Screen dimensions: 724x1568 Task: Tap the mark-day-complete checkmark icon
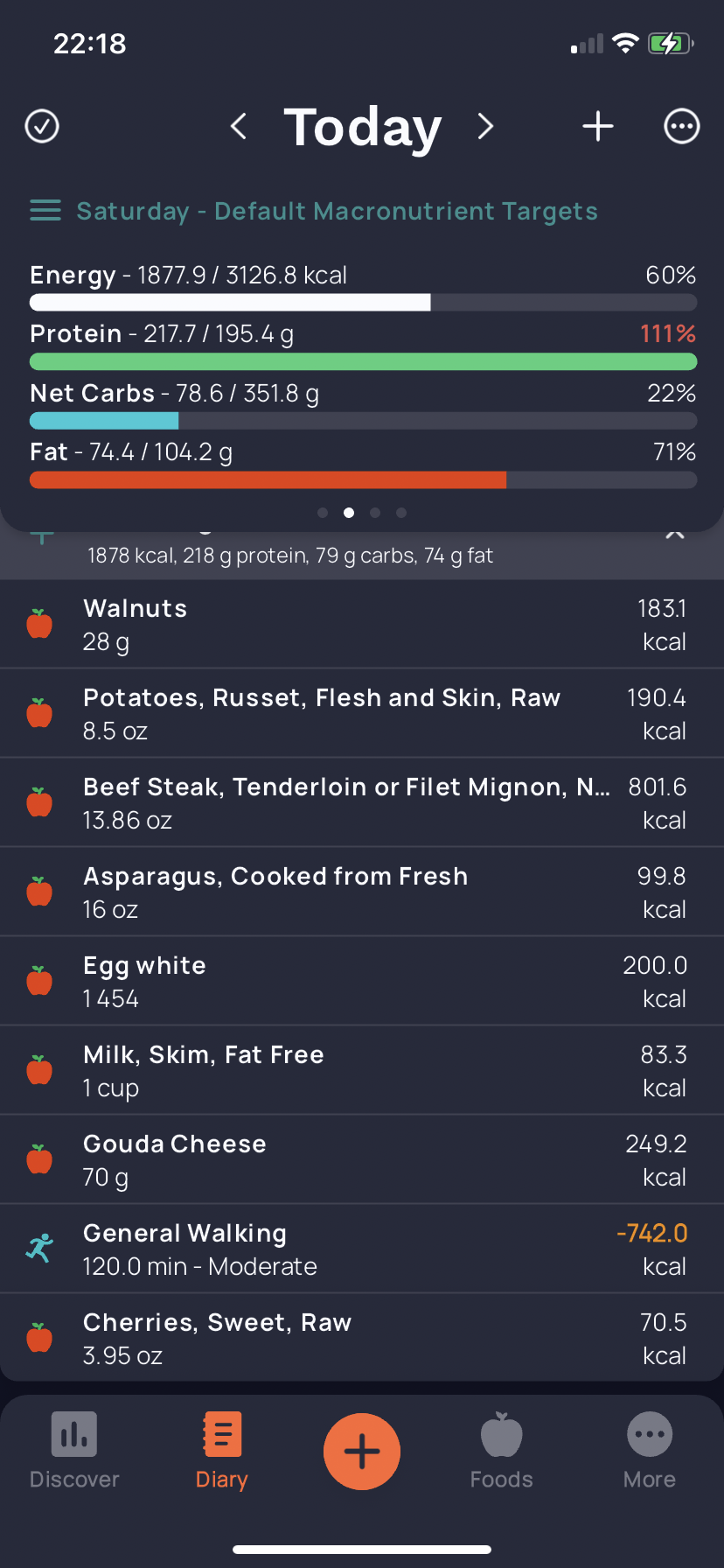pos(42,126)
